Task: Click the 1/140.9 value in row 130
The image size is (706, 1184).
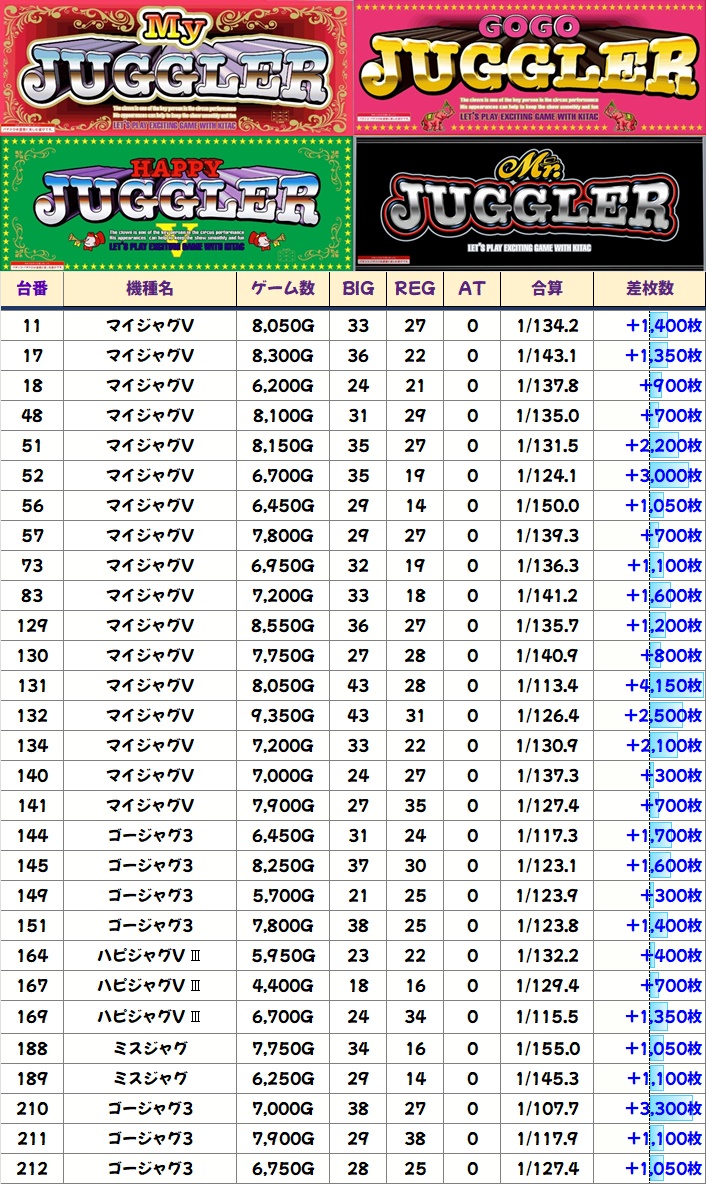Action: coord(547,655)
